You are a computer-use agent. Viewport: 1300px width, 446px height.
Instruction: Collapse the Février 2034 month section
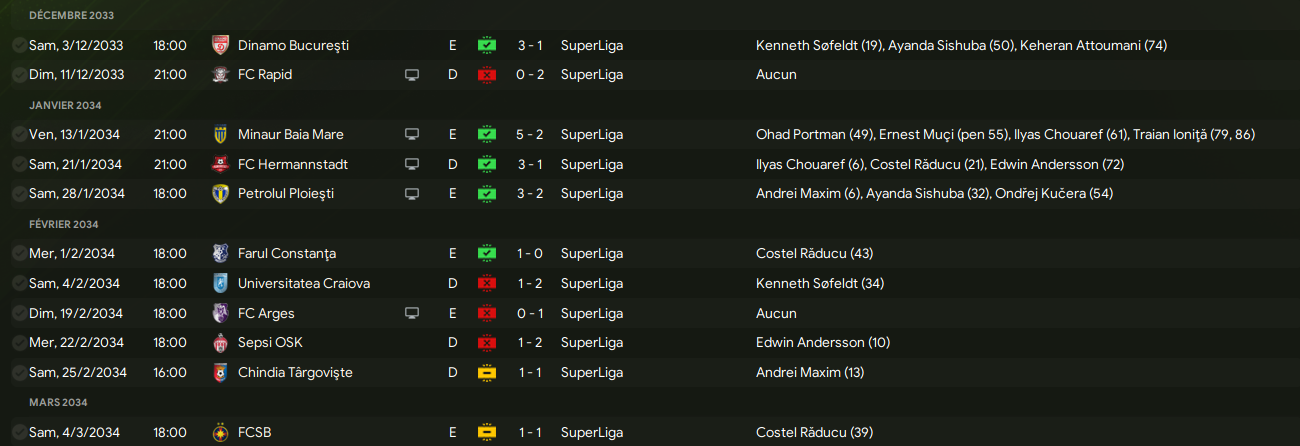tap(65, 224)
